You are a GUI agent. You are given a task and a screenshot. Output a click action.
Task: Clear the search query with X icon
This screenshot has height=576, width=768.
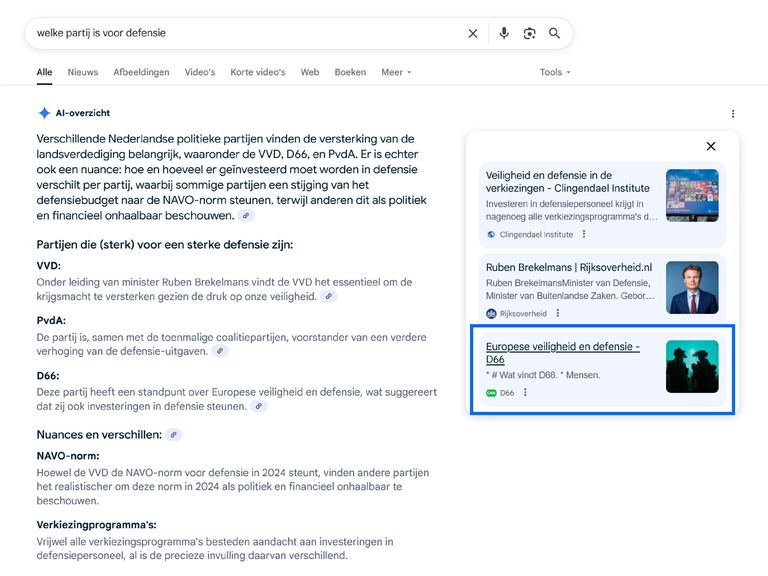coord(473,33)
